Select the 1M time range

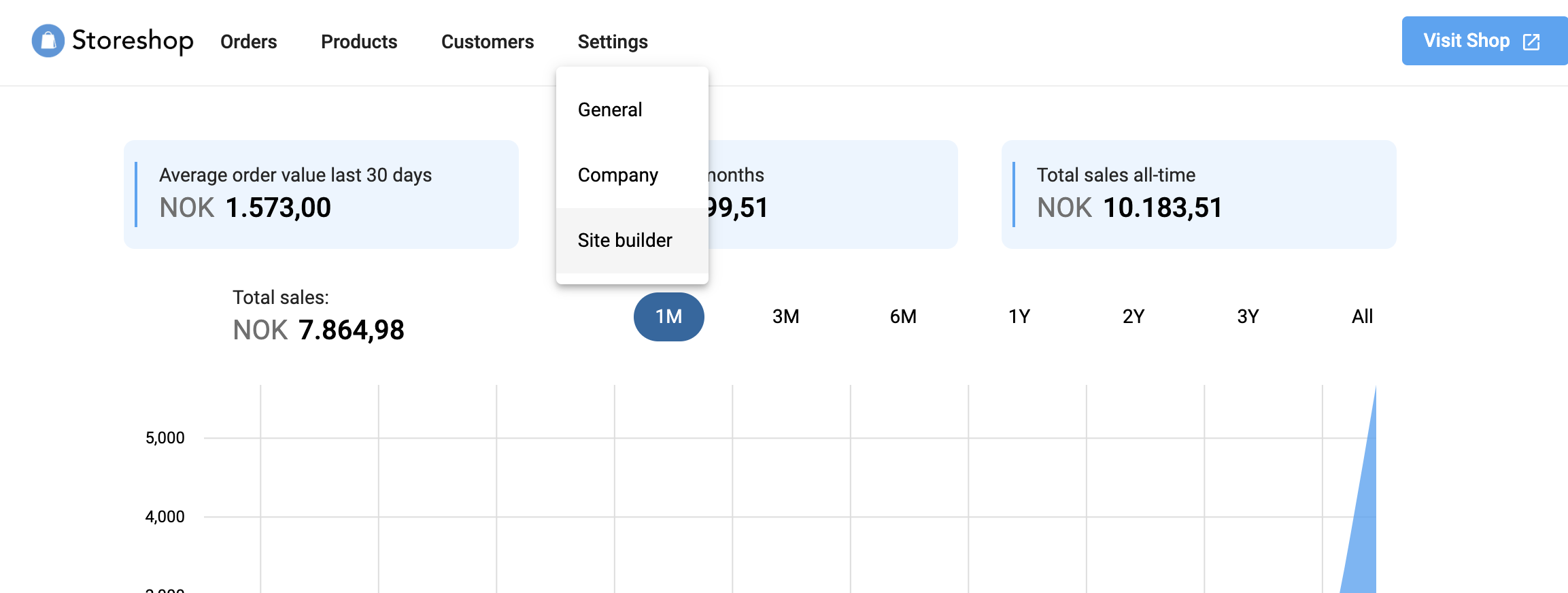668,316
